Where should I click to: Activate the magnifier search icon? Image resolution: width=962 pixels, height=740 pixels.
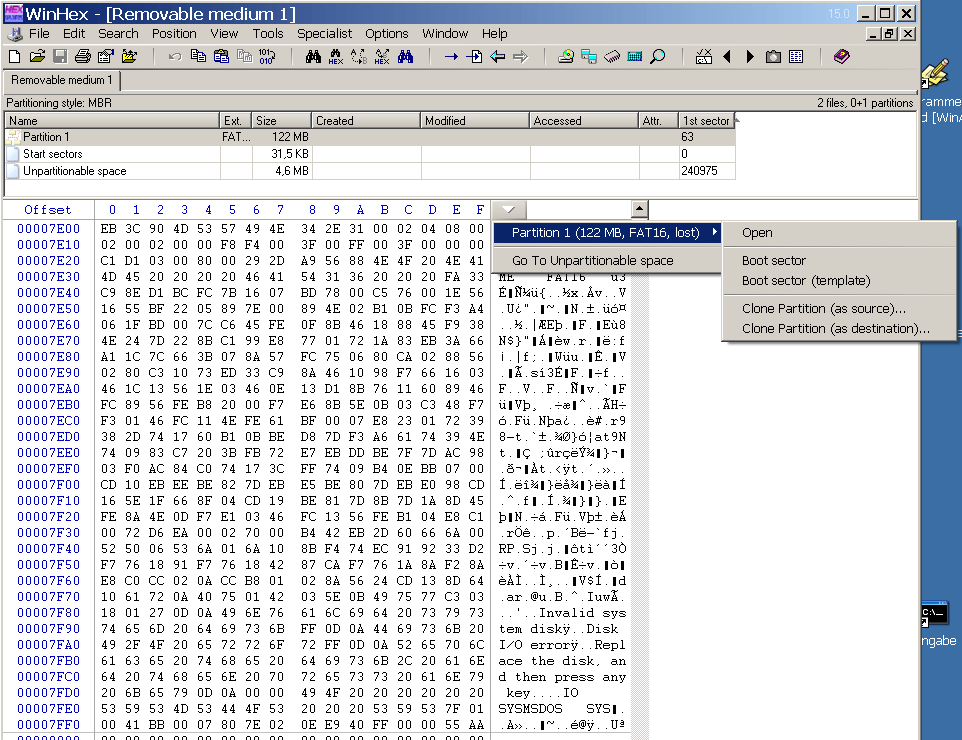click(658, 56)
